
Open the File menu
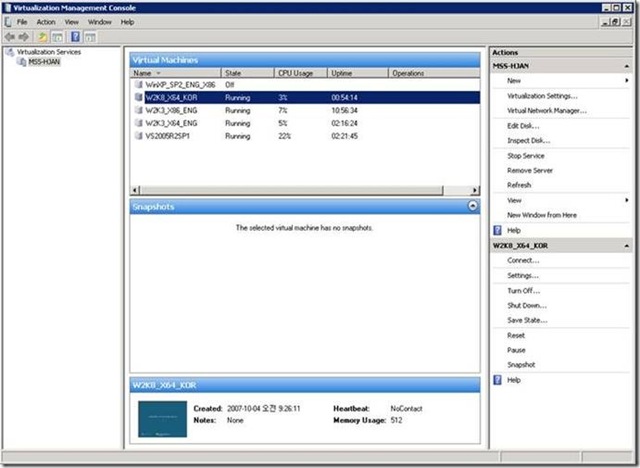pos(22,22)
